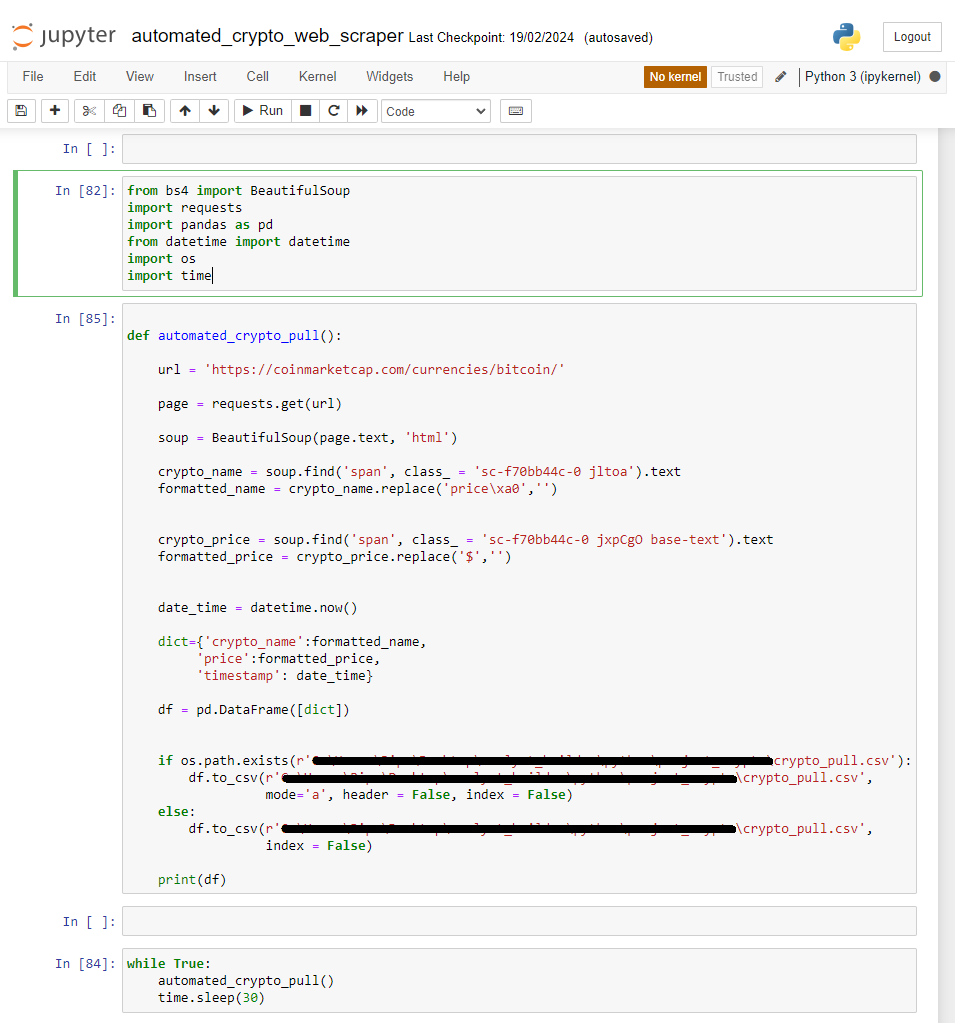Copy the selected cell
955x1023 pixels.
[119, 111]
